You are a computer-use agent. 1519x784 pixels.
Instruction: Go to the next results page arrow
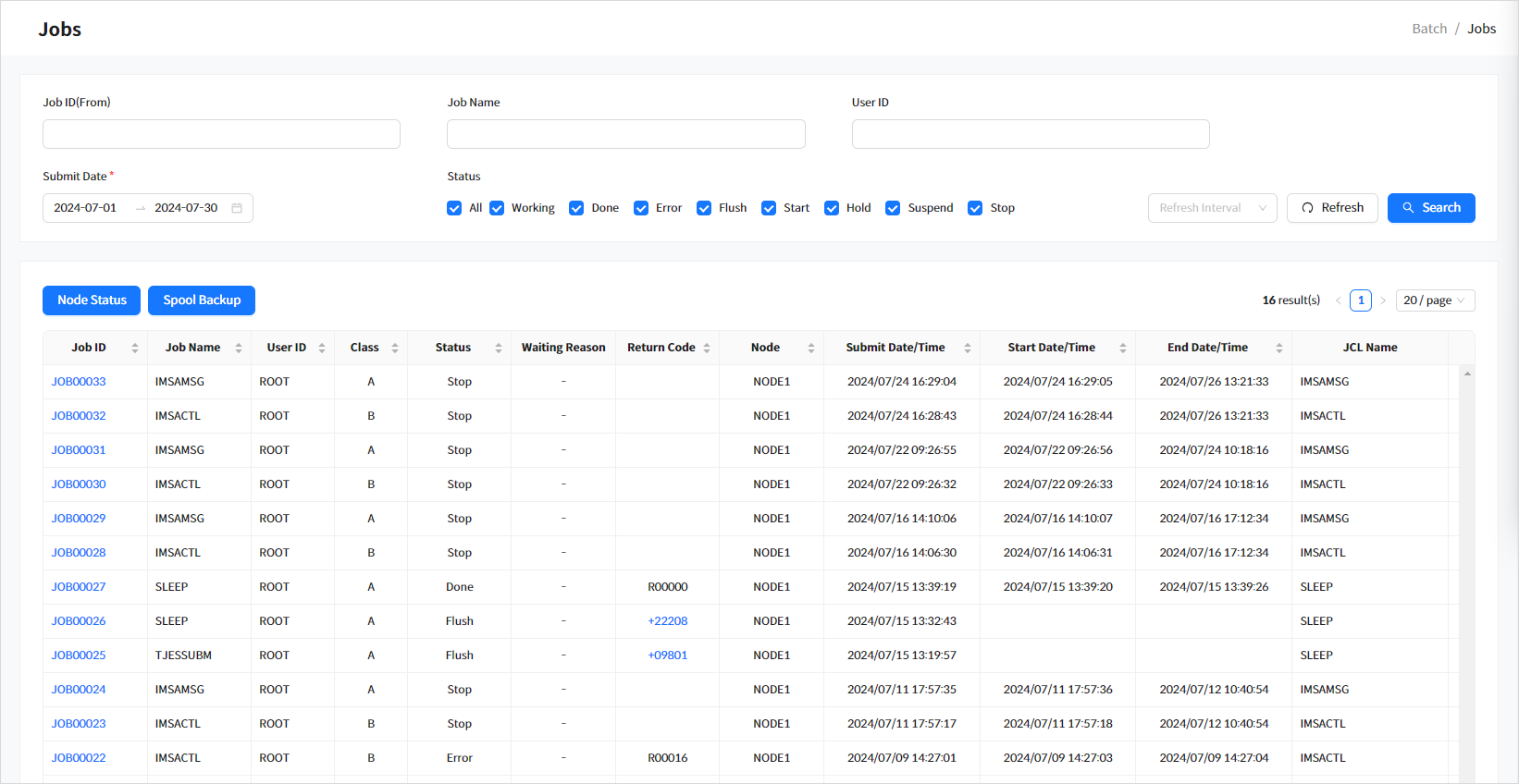(1383, 300)
